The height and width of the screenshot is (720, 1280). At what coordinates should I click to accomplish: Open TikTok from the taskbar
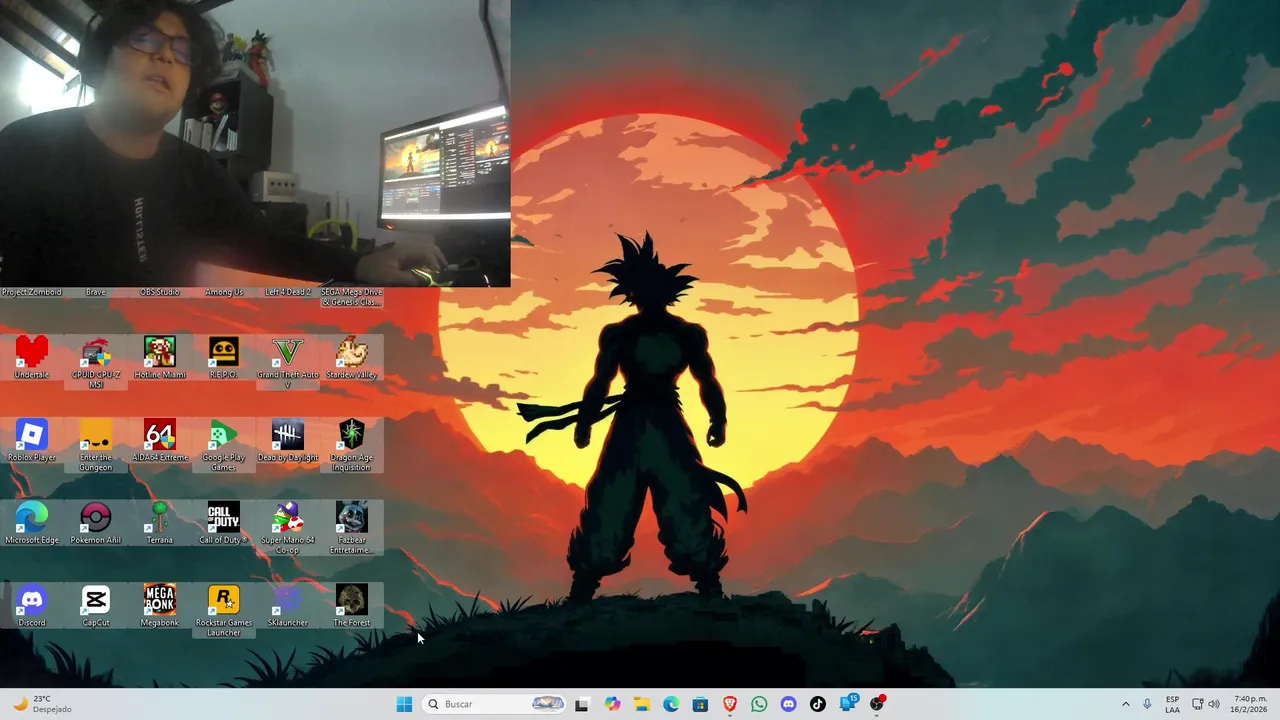point(818,704)
